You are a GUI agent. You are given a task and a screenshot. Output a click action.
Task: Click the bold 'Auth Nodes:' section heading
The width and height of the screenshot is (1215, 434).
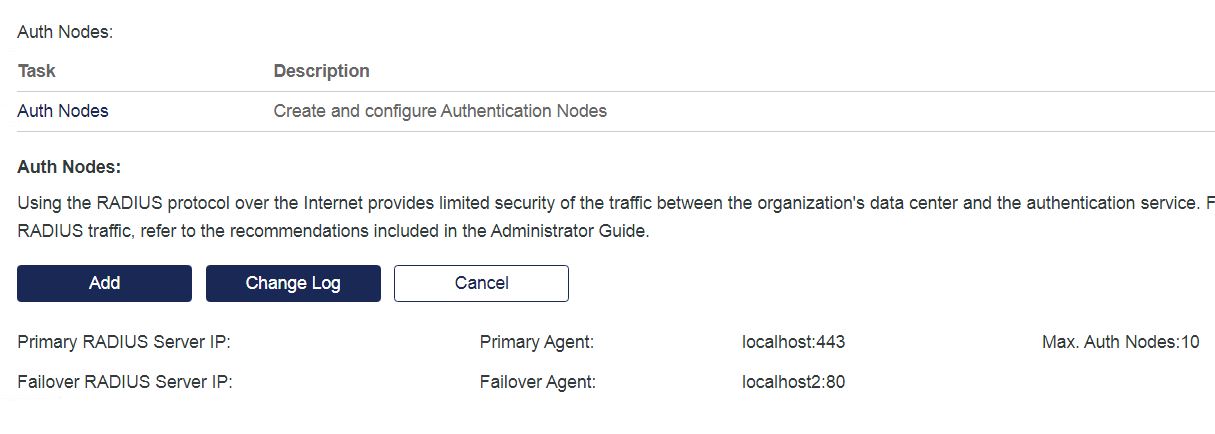69,167
